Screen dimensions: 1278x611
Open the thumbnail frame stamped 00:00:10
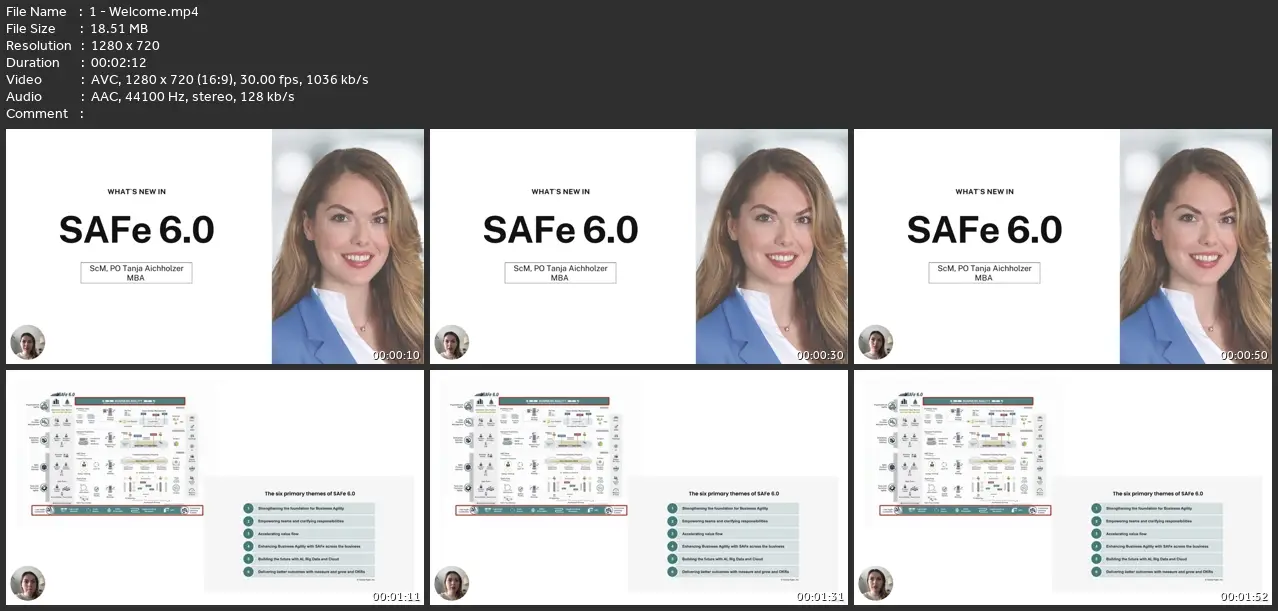point(215,246)
